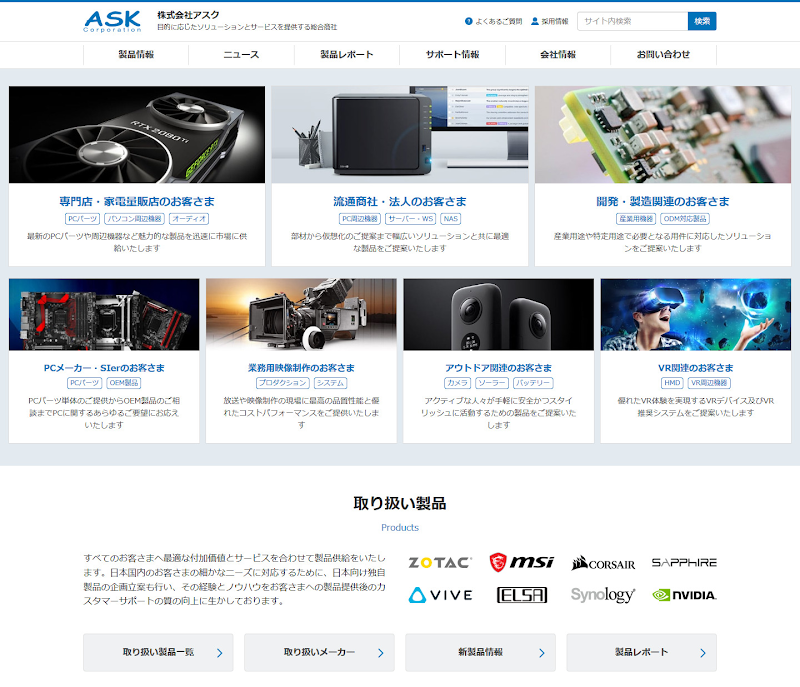Image resolution: width=800 pixels, height=687 pixels.
Task: Select the パソコン周辺機器 tag
Action: (135, 219)
